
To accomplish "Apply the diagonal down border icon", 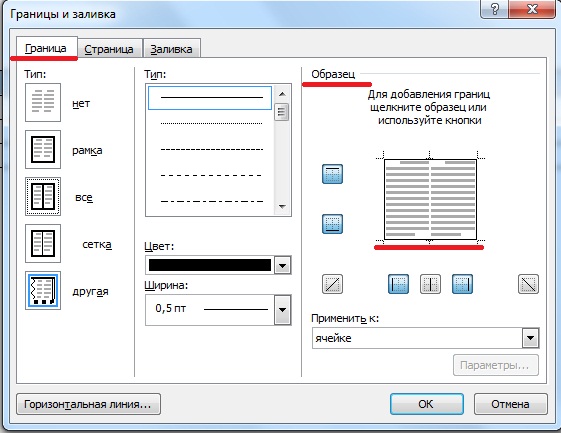I will tap(528, 284).
